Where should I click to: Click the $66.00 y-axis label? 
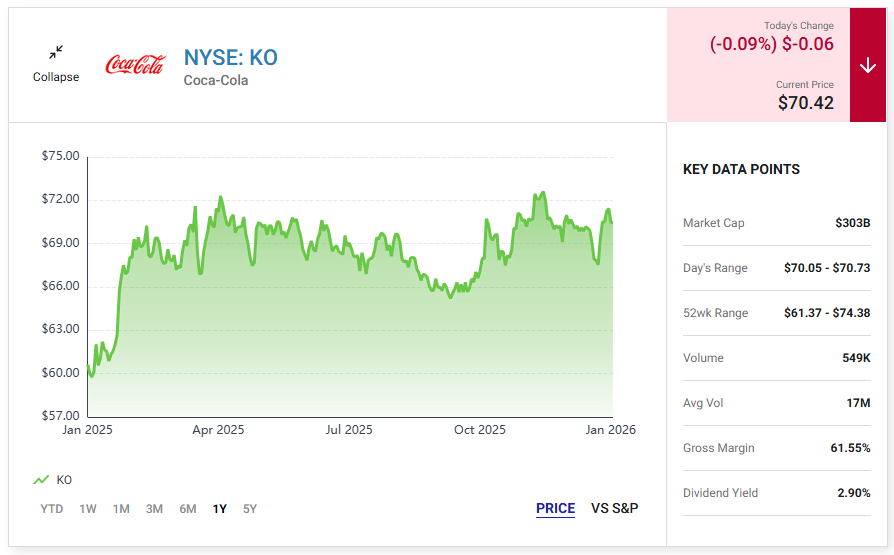(60, 286)
